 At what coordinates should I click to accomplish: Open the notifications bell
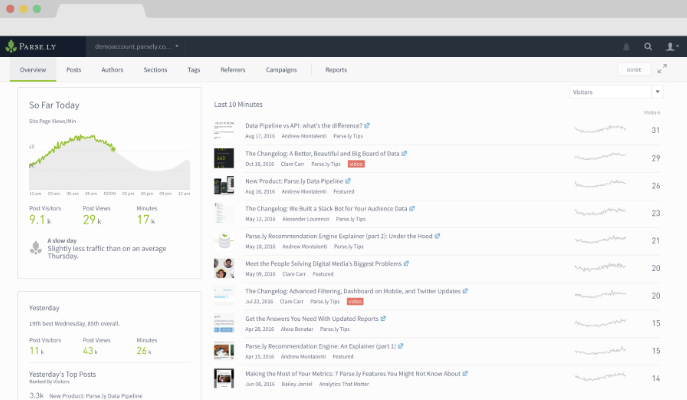point(627,46)
